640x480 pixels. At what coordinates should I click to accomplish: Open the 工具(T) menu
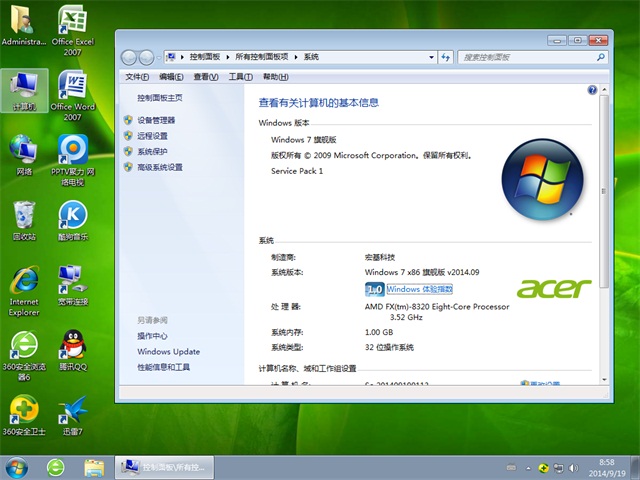tap(240, 77)
